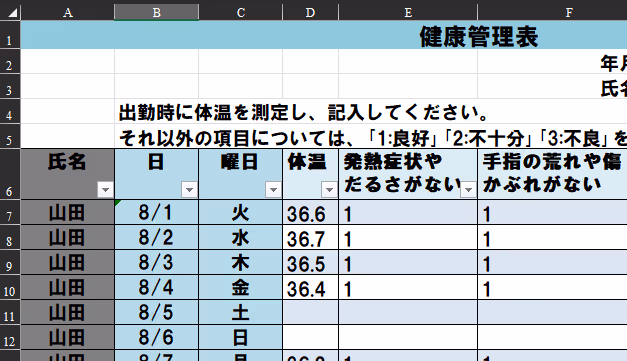Image resolution: width=627 pixels, height=361 pixels.
Task: Select the temperature cell 36.4
Action: click(311, 287)
